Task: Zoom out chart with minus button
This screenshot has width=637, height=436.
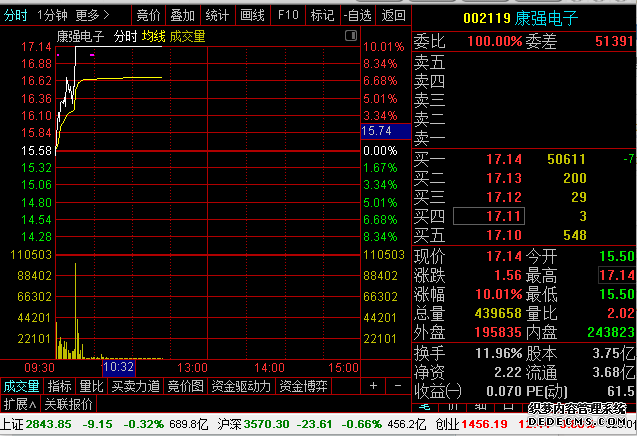Action: point(398,385)
